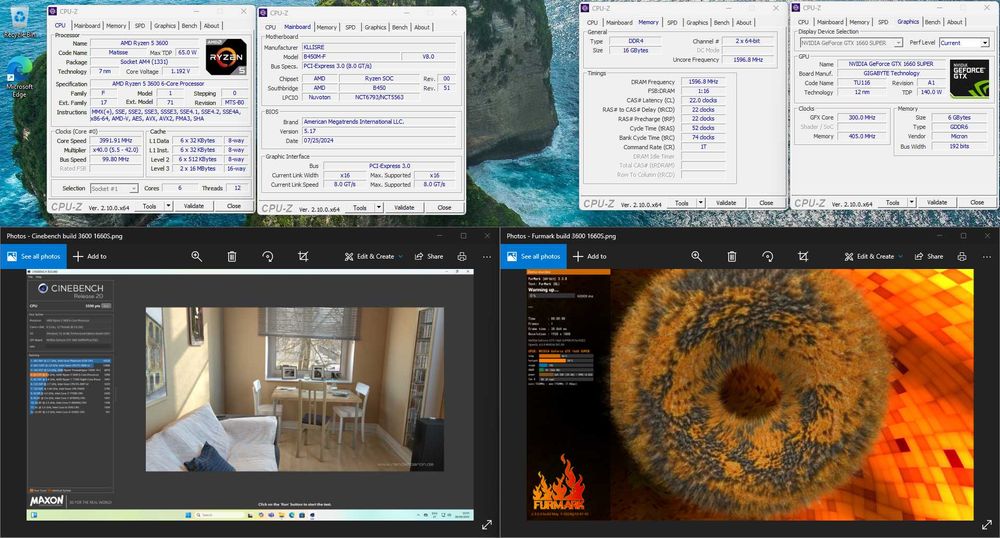
Task: Click the zoom magnifier in the Cinebench photo window
Action: 196,256
